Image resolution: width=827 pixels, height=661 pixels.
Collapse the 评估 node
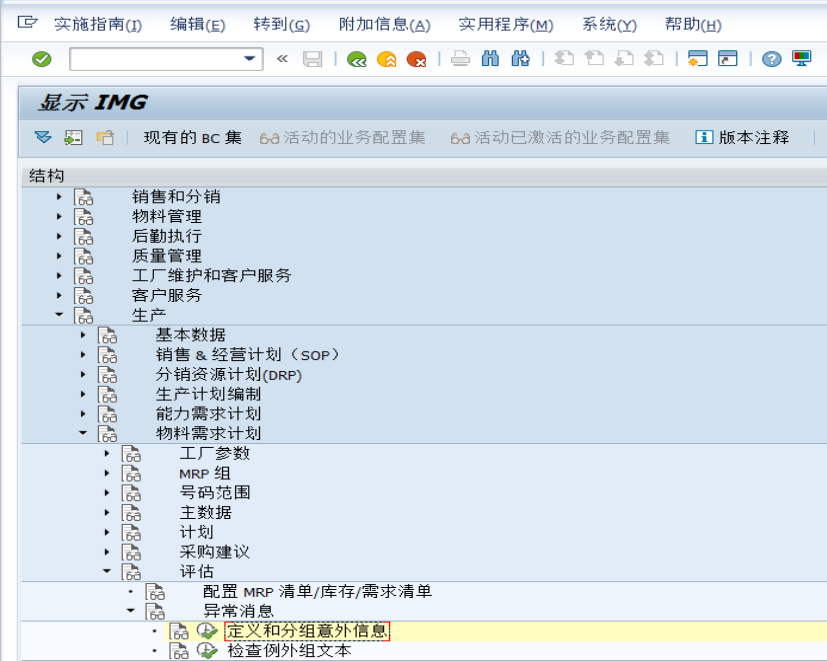click(107, 571)
